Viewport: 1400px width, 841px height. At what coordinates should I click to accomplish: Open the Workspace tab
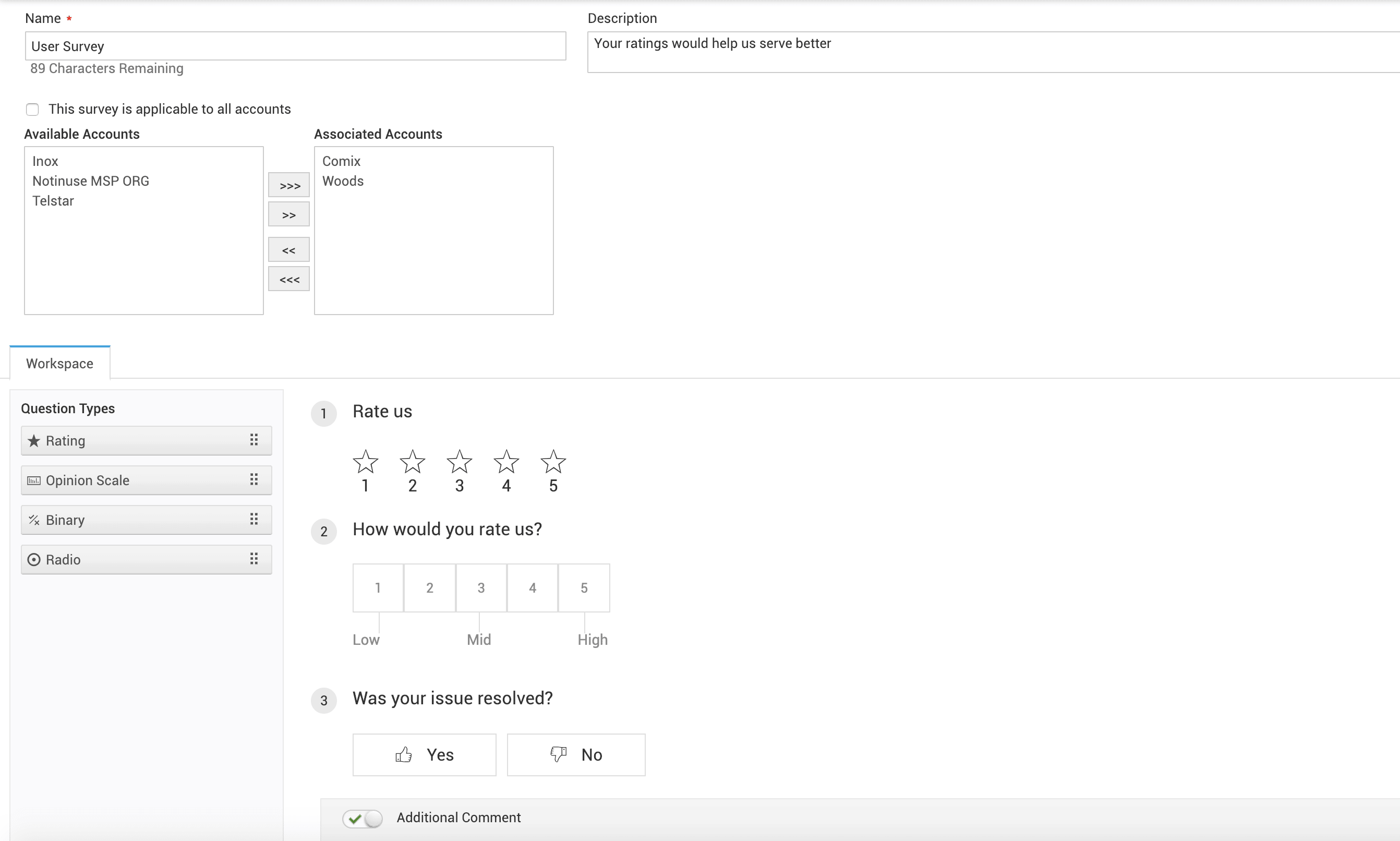coord(59,363)
